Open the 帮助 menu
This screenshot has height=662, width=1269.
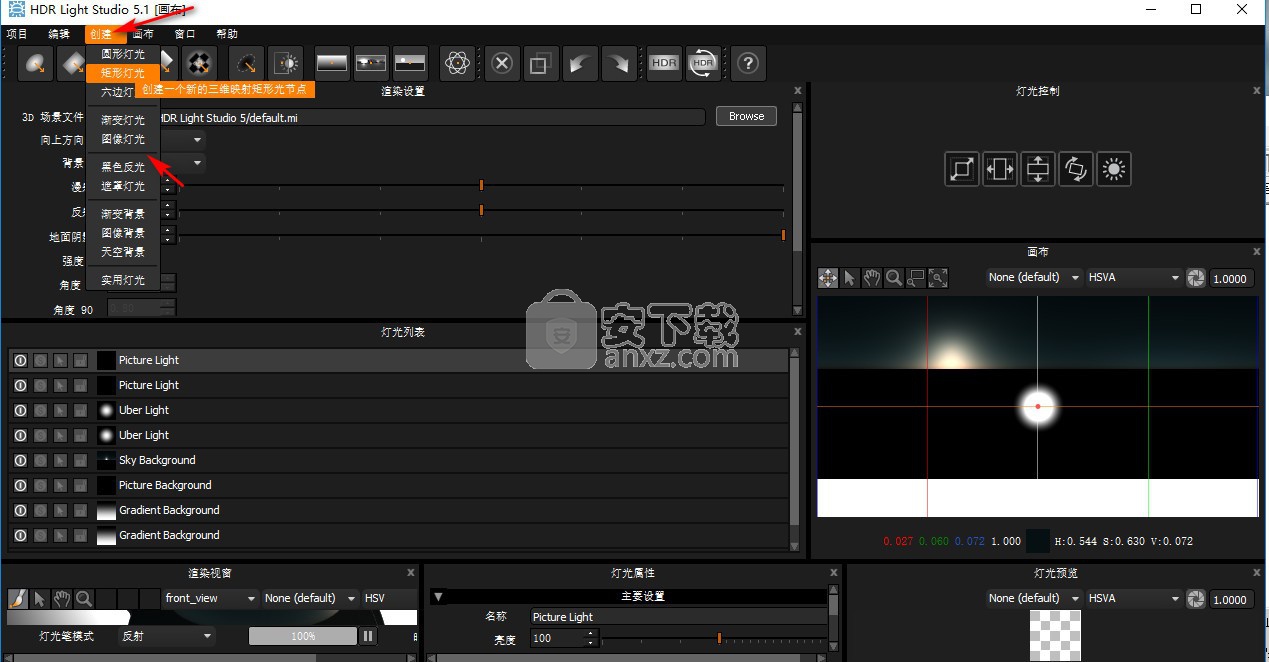[227, 34]
